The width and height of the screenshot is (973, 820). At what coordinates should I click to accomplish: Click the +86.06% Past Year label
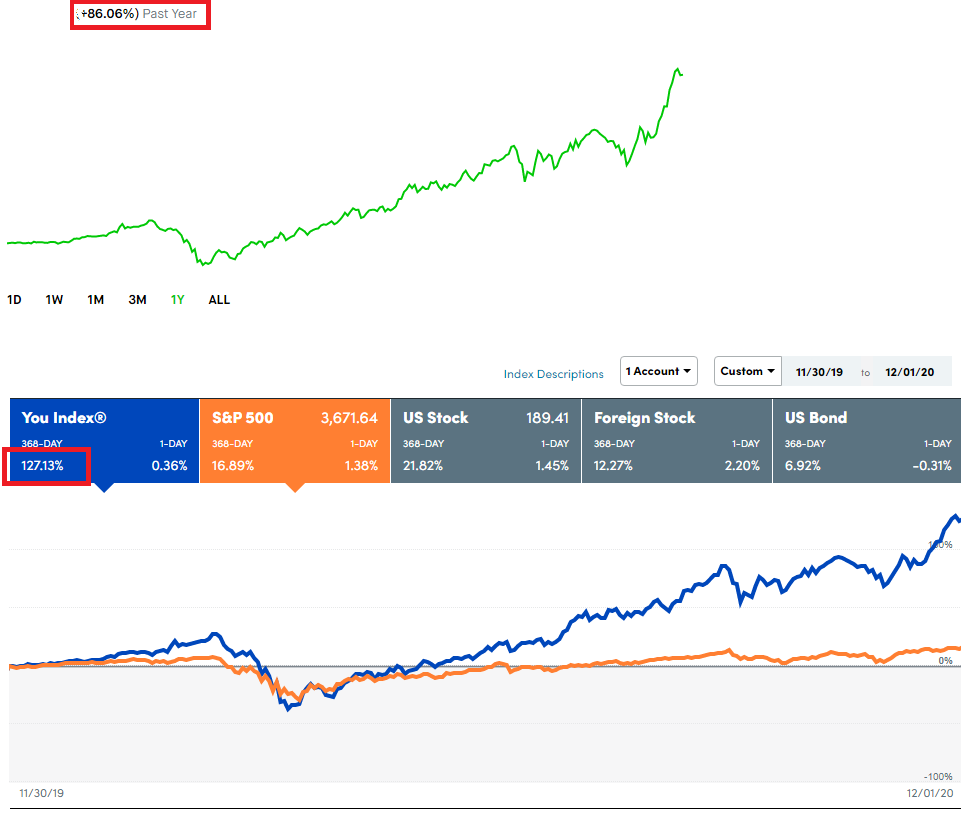pyautogui.click(x=139, y=14)
